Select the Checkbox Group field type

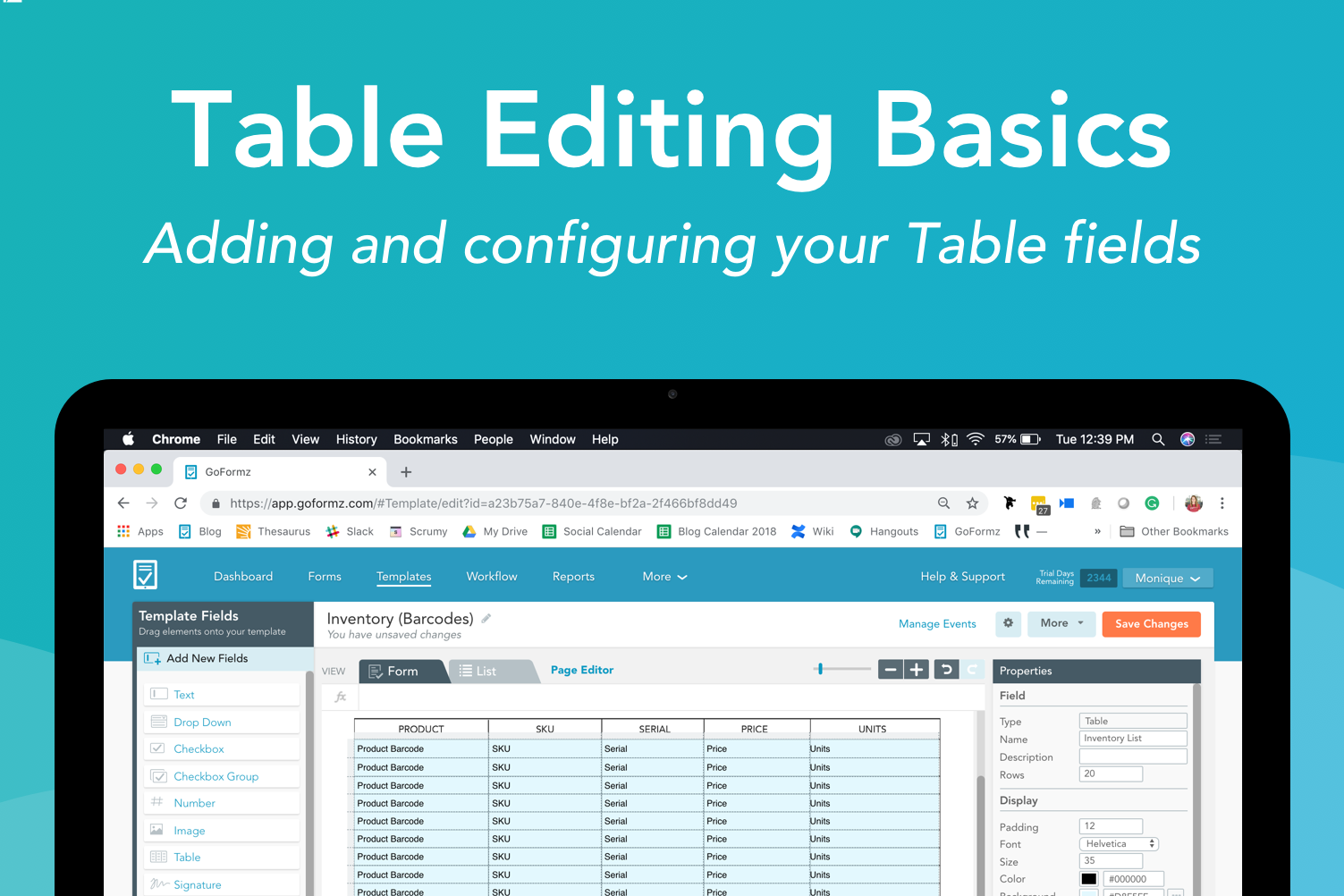coord(222,776)
